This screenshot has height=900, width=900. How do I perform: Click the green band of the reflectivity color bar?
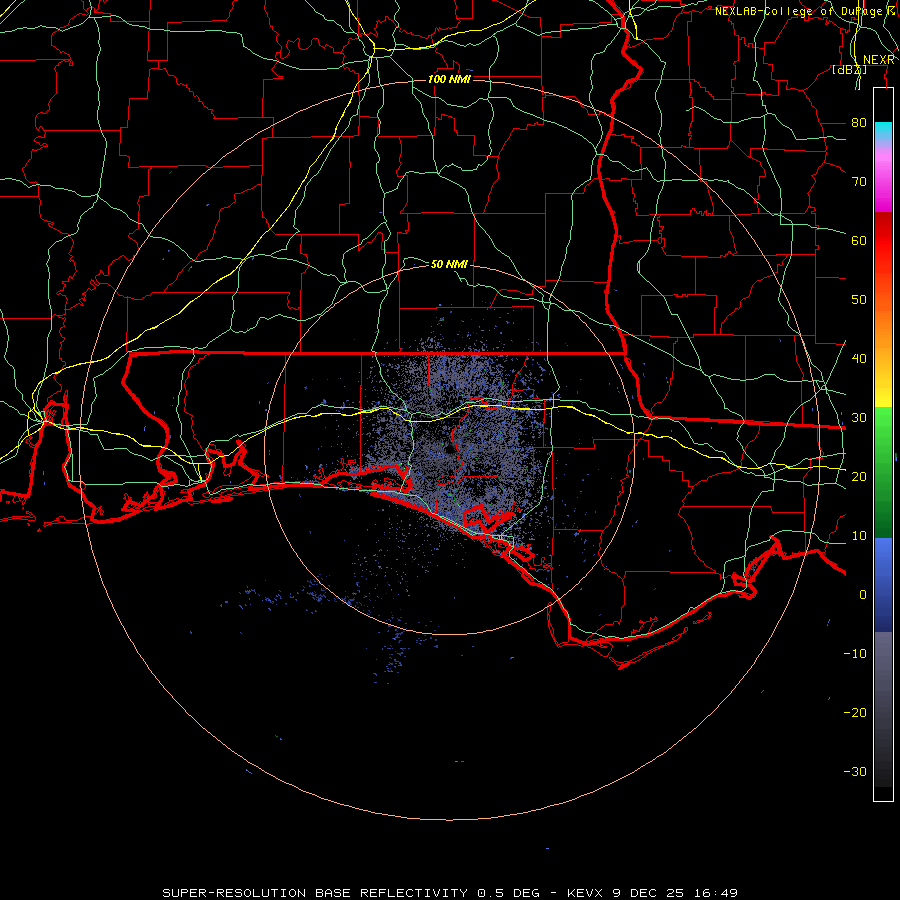pos(883,472)
